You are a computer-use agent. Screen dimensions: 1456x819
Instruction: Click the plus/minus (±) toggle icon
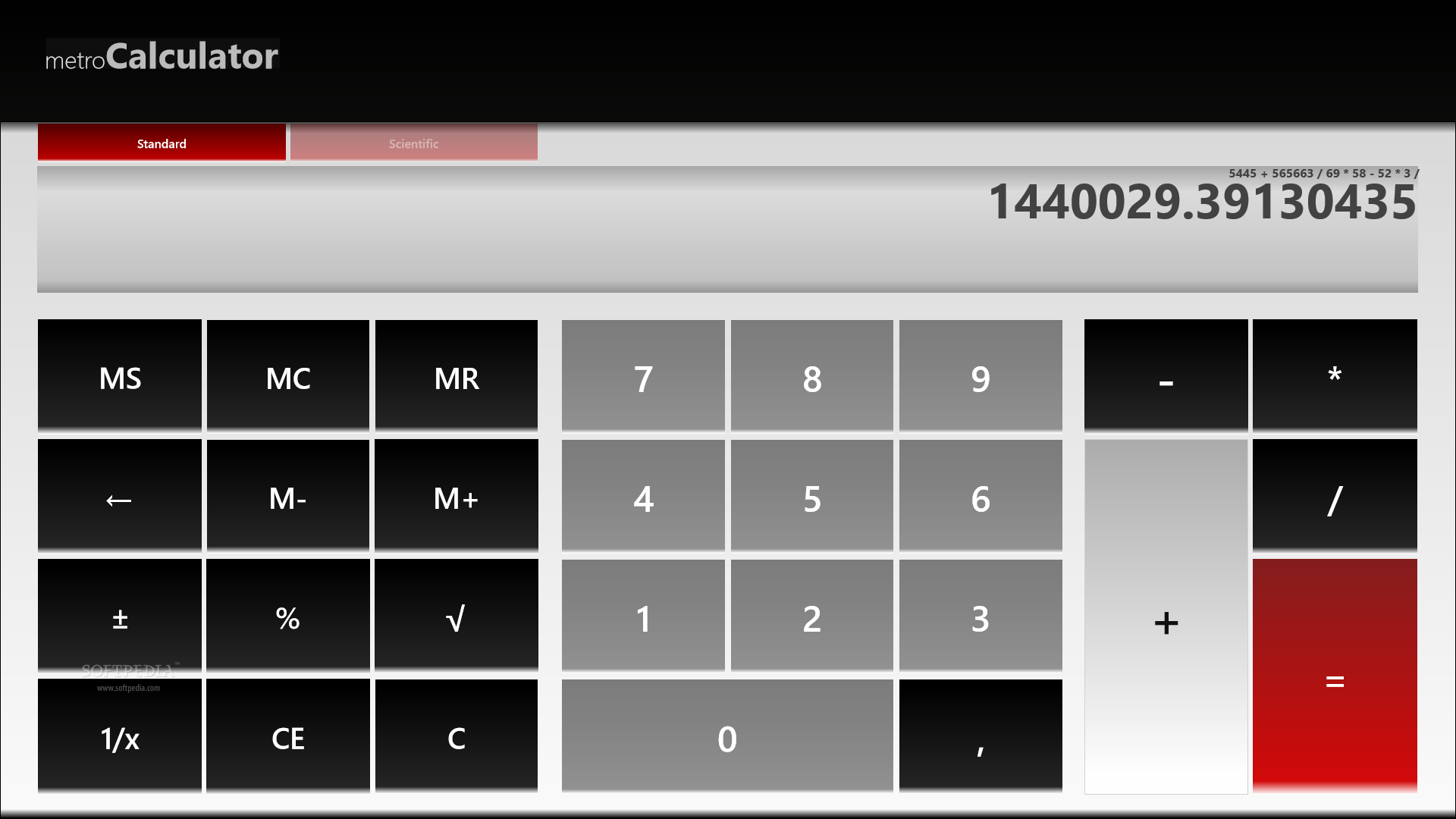pos(119,618)
